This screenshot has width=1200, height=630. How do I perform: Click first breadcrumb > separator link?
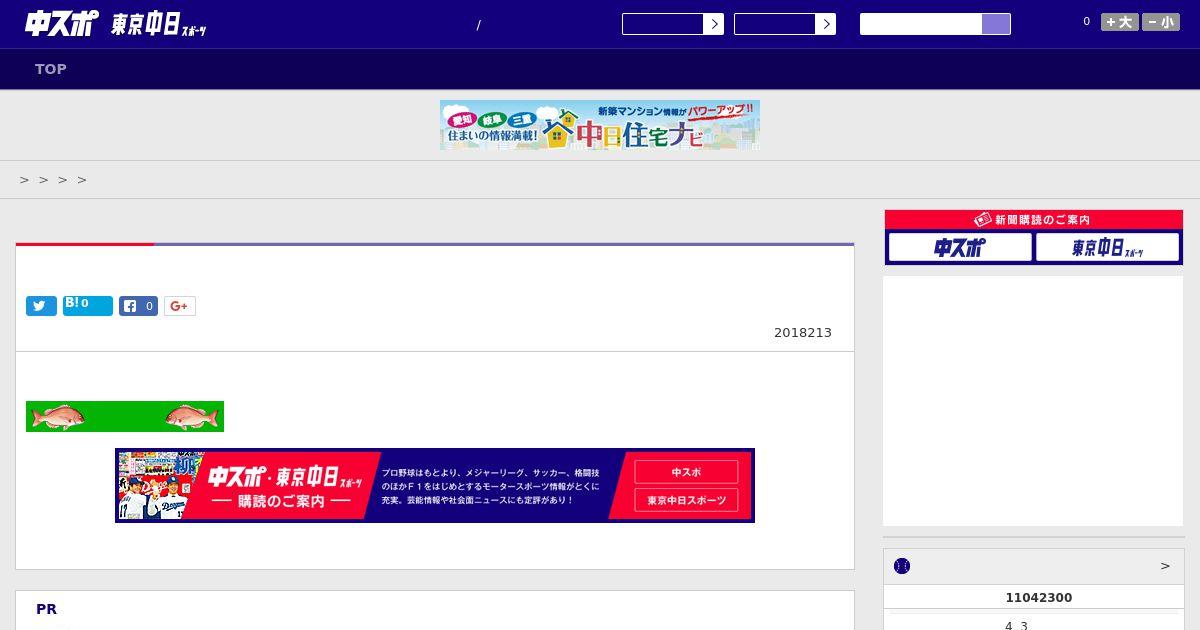24,180
